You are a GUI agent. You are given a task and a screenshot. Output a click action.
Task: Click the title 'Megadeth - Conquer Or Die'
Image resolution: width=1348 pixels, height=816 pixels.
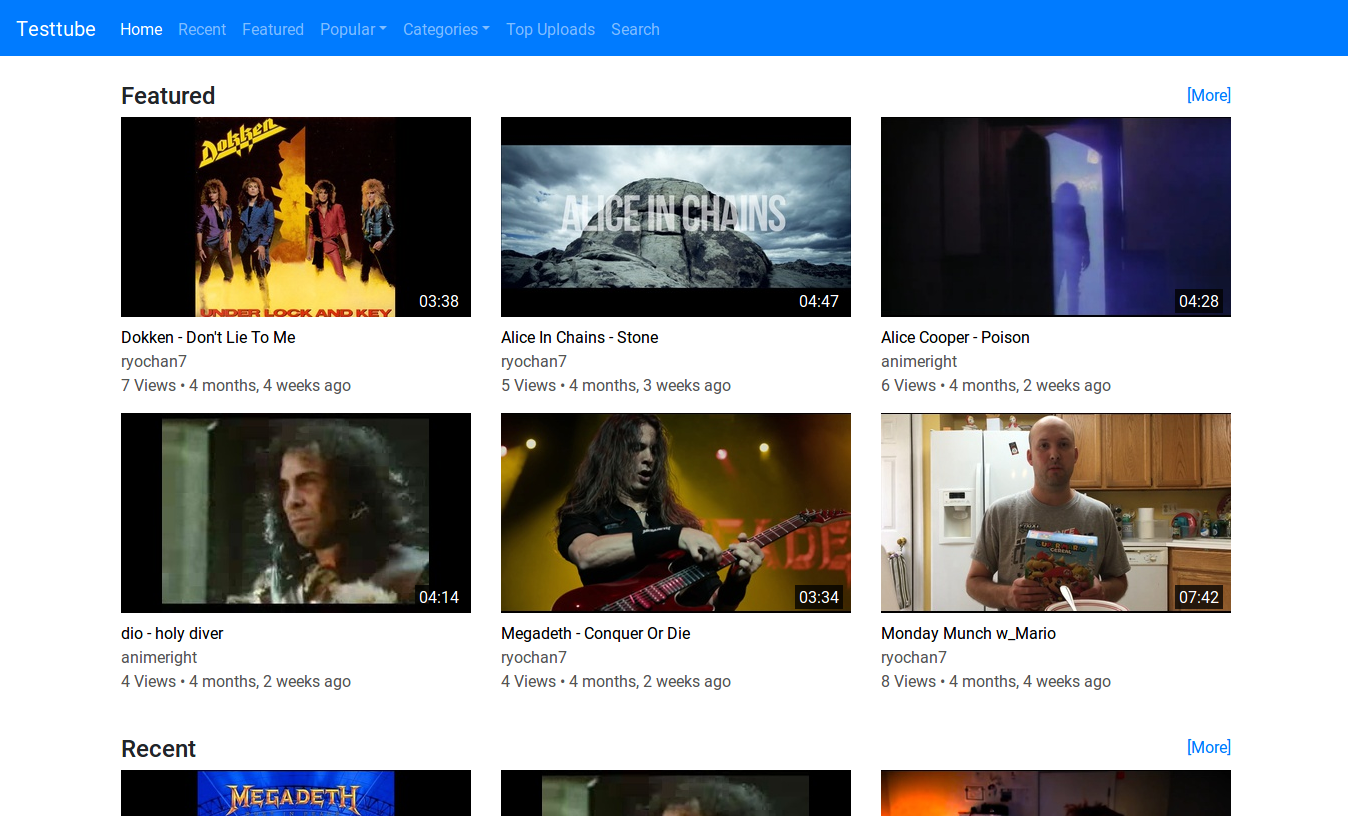click(596, 633)
